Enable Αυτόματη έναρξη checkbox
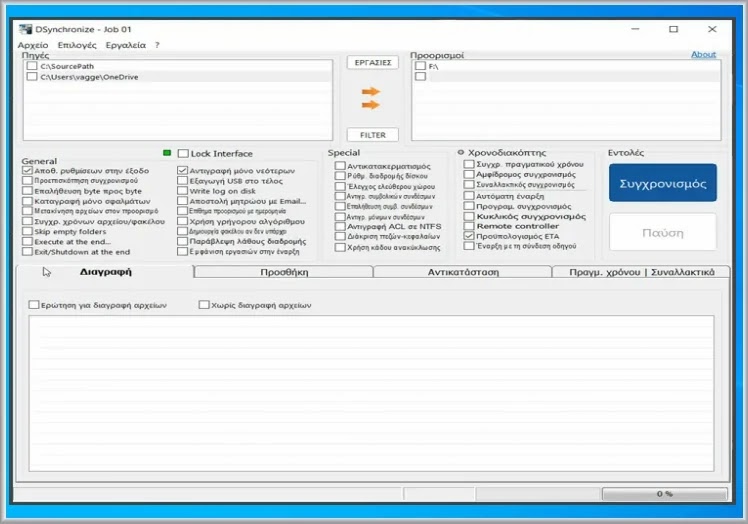 [469, 196]
